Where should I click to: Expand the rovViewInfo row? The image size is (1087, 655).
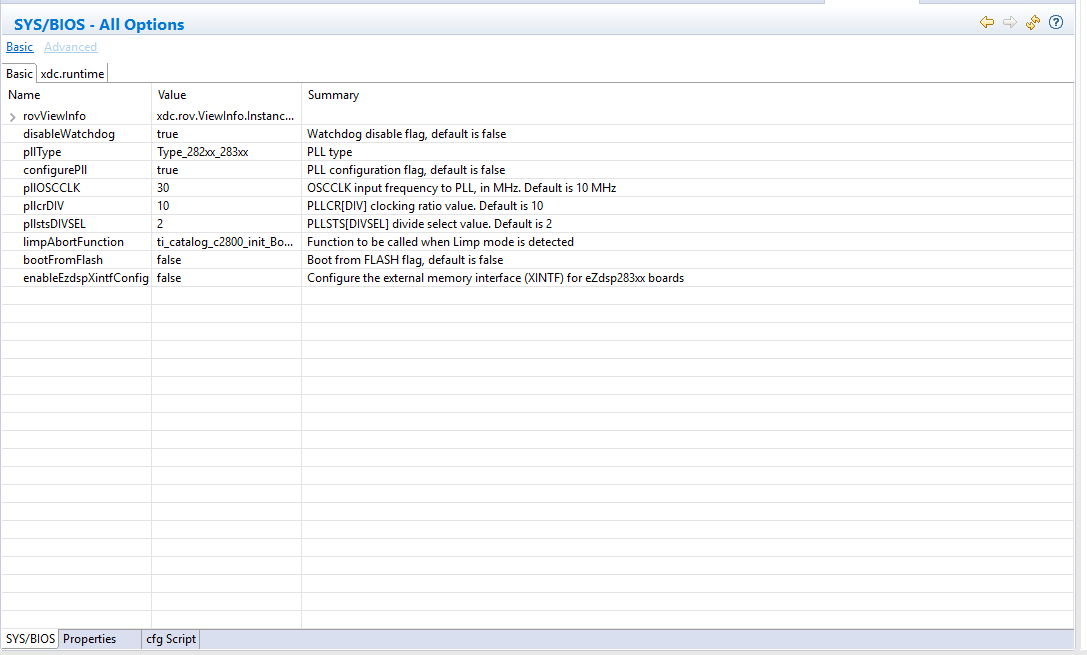click(x=12, y=117)
